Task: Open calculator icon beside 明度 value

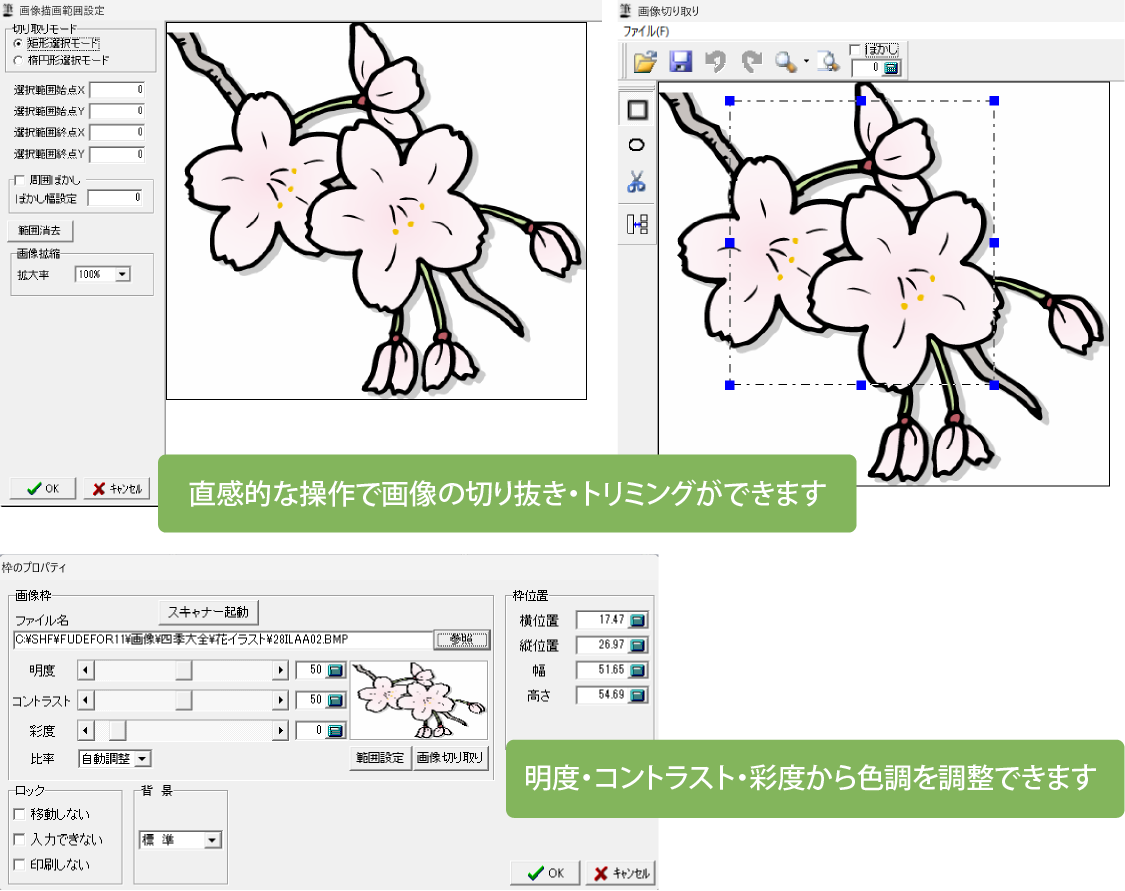Action: (x=335, y=670)
